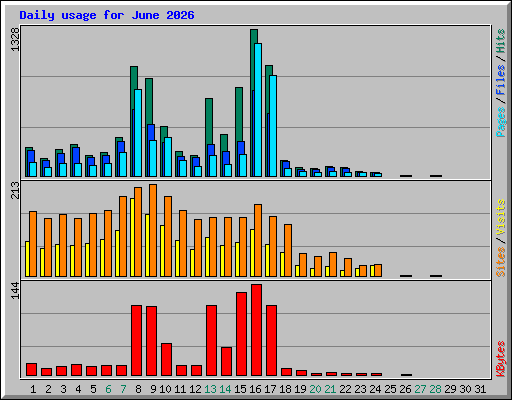The width and height of the screenshot is (512, 400).
Task: Click the red KBytes bar for day 13
Action: [x=211, y=341]
